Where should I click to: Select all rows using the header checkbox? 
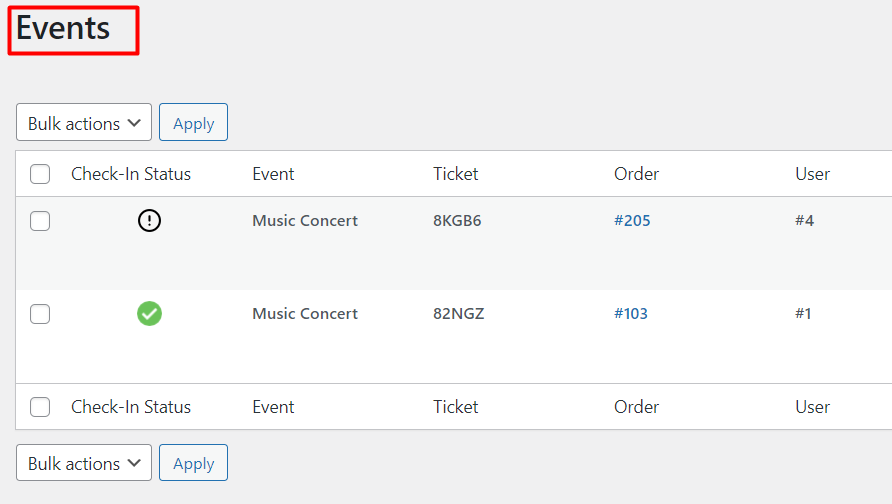coord(40,174)
